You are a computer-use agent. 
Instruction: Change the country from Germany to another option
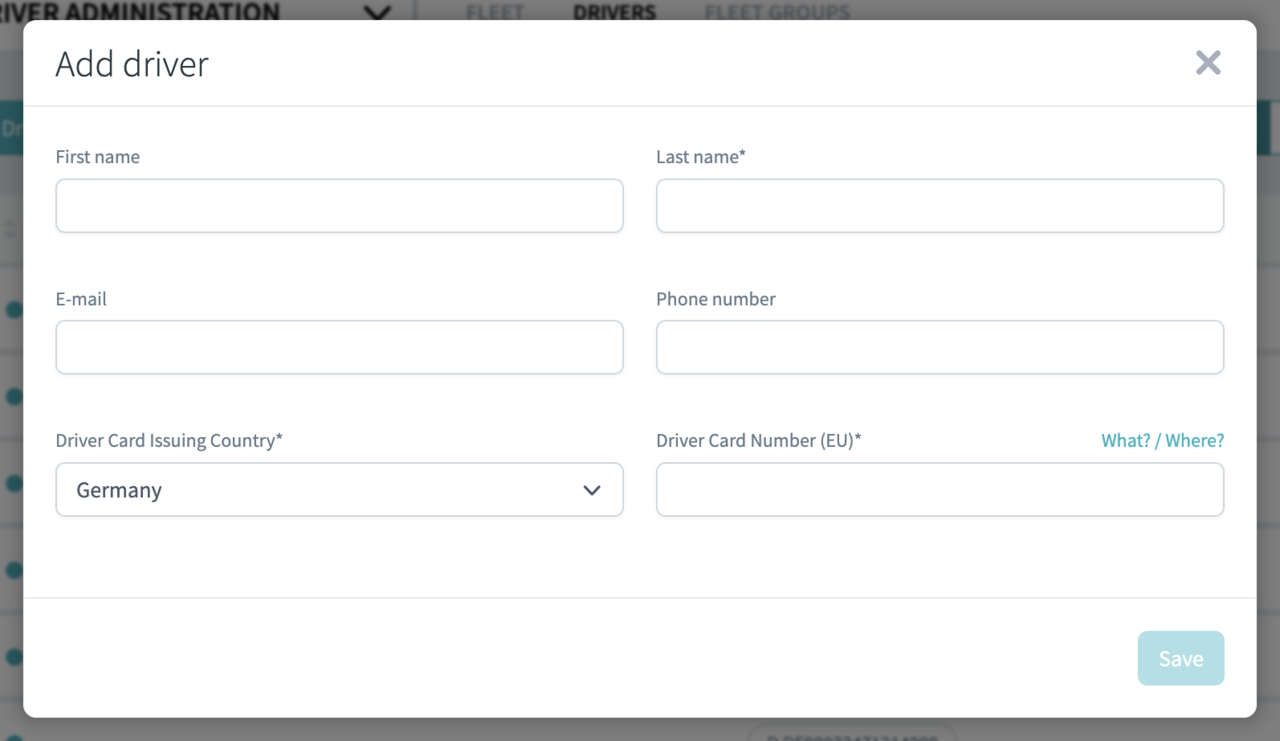tap(340, 490)
